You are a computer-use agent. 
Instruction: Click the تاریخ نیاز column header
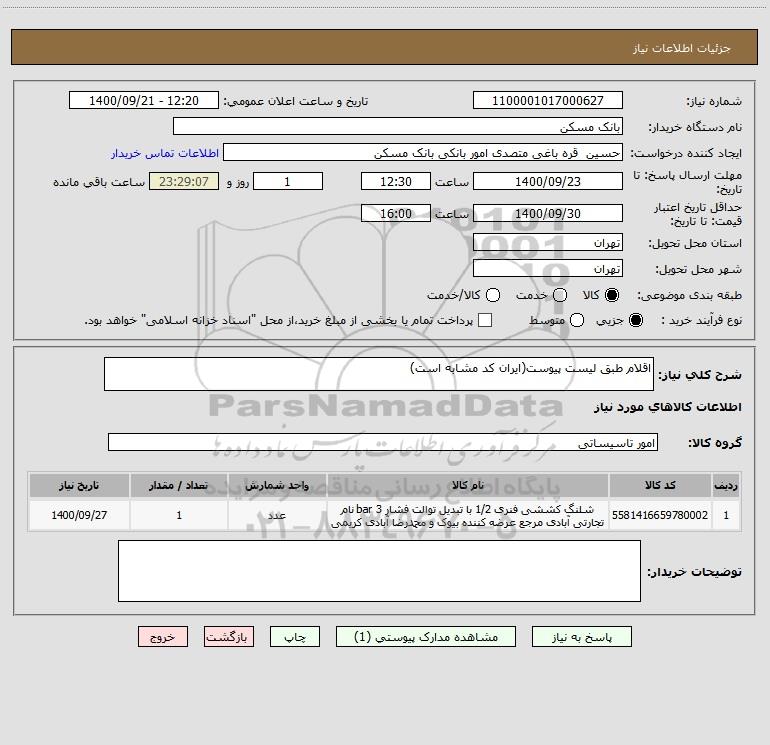click(79, 485)
